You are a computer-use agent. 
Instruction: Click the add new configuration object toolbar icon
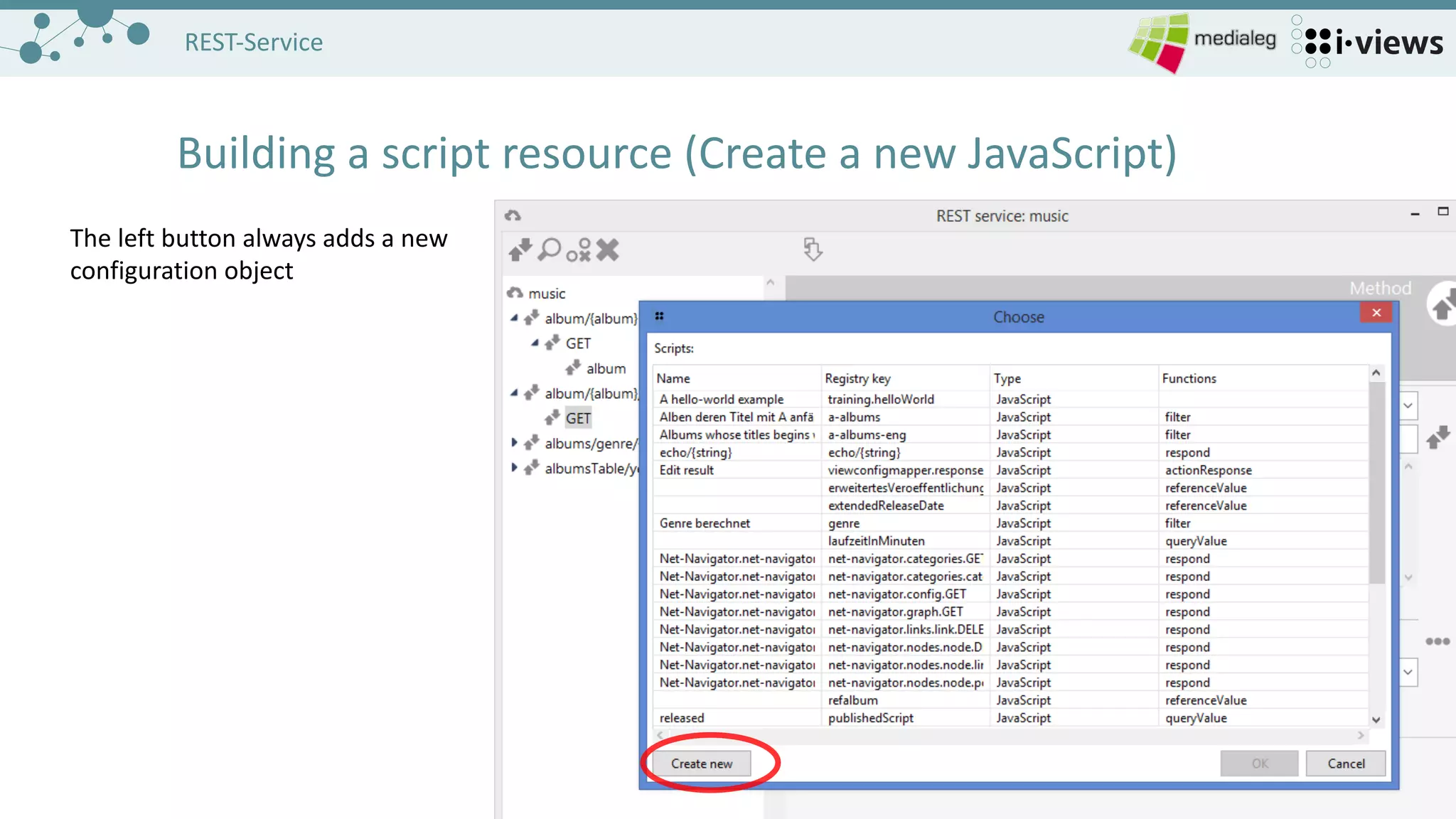(520, 250)
